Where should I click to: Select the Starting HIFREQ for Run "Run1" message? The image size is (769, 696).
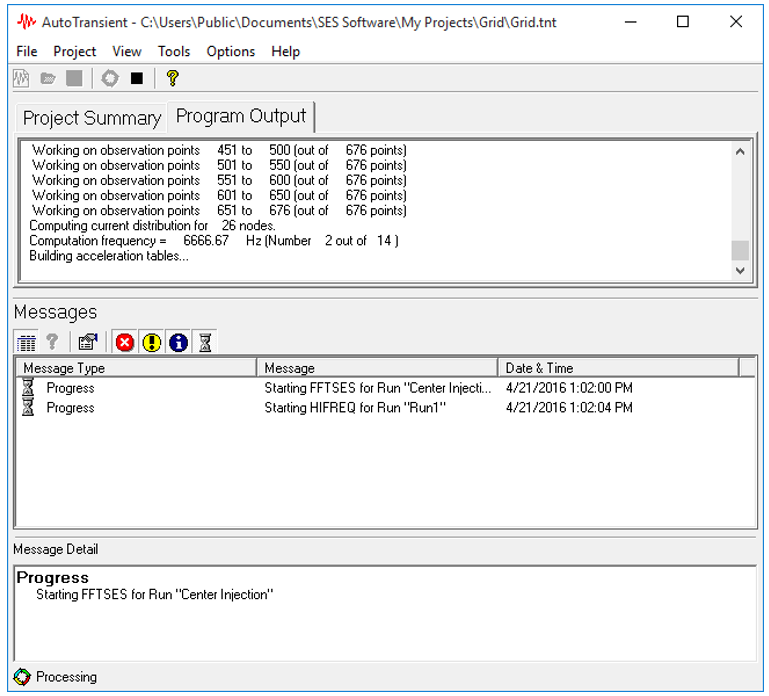355,408
